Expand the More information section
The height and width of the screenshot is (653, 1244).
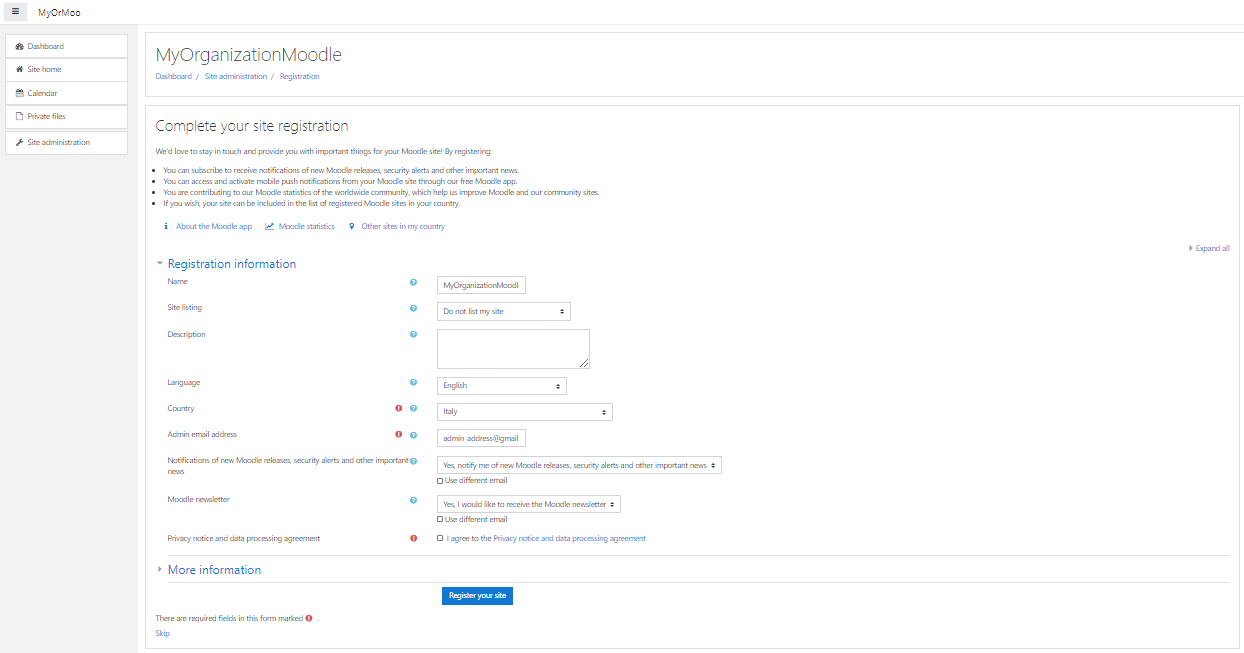(x=213, y=569)
